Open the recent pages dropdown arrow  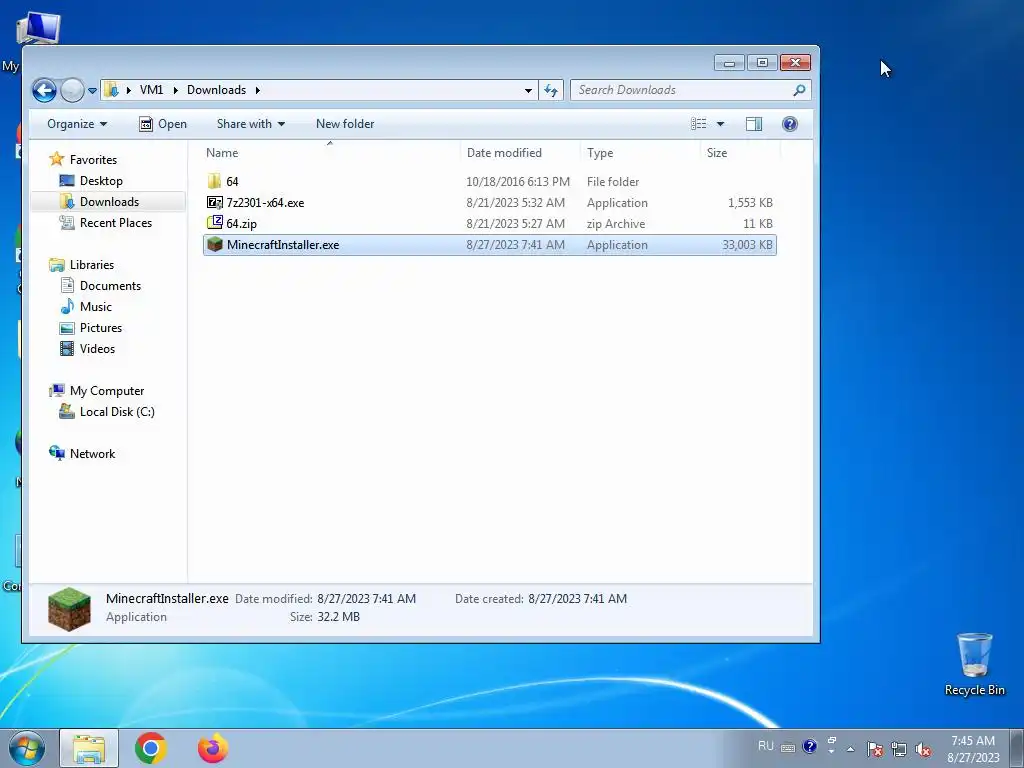click(x=92, y=91)
